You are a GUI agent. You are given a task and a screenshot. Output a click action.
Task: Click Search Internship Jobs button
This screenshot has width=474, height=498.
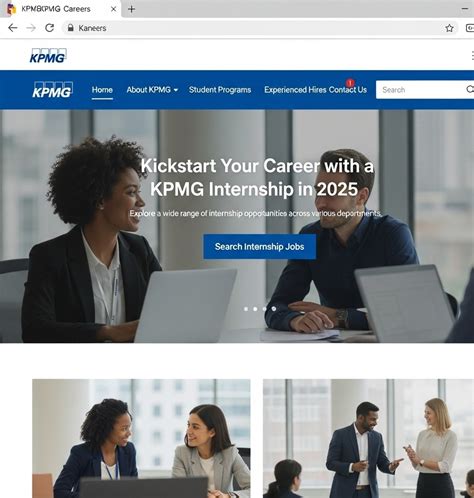tap(260, 247)
